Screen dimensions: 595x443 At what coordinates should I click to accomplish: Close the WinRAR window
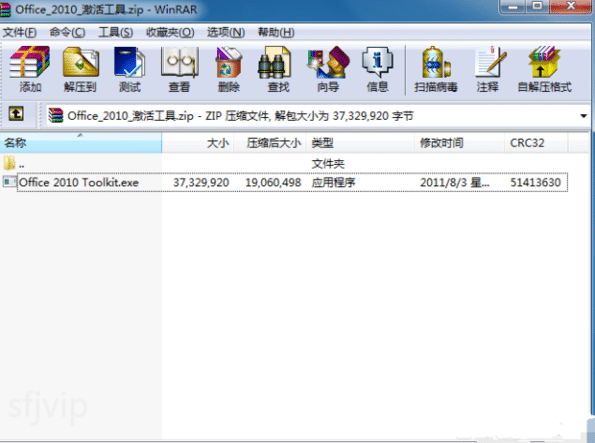(x=571, y=7)
